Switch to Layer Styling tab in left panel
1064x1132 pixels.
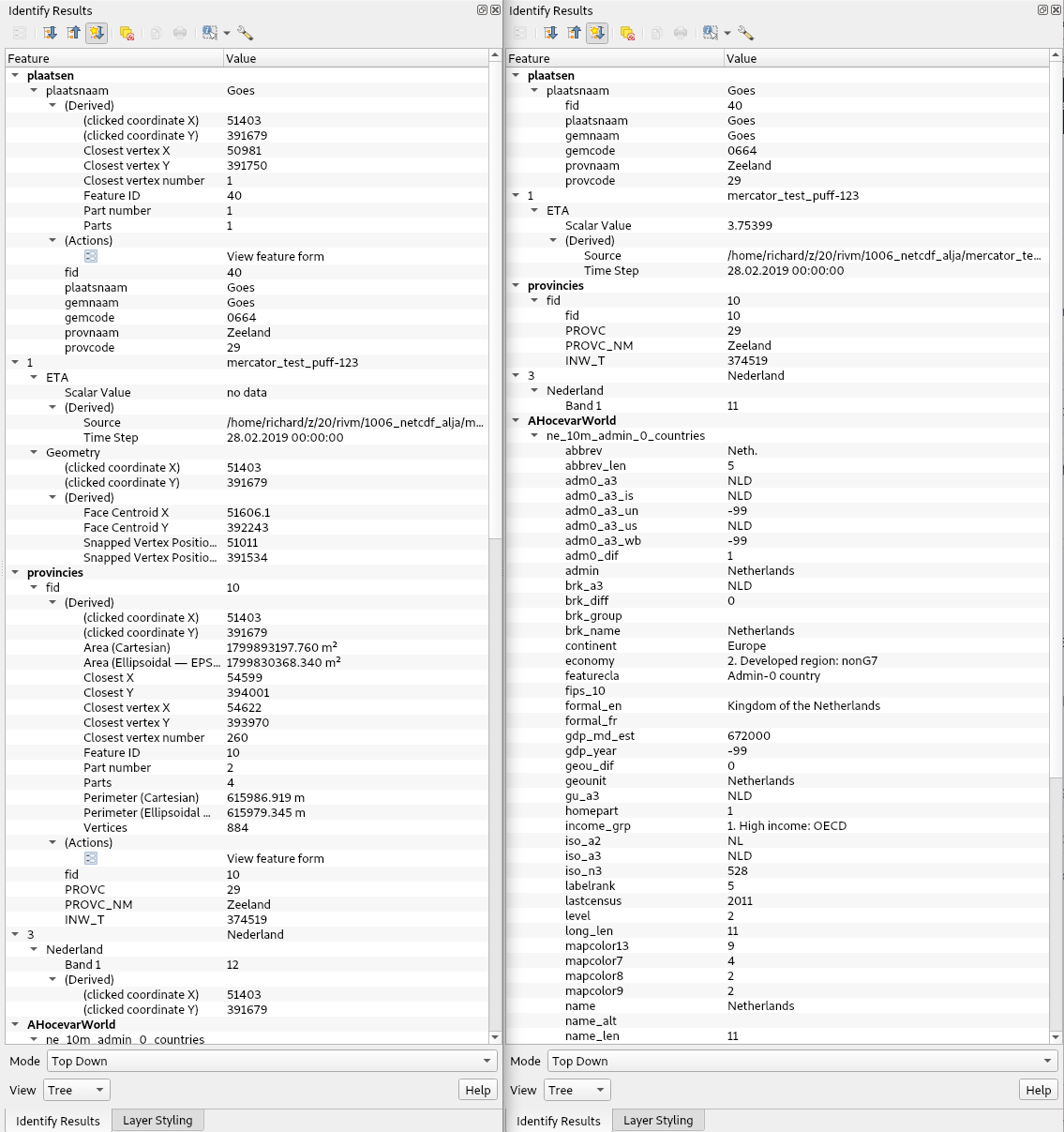click(x=157, y=1120)
